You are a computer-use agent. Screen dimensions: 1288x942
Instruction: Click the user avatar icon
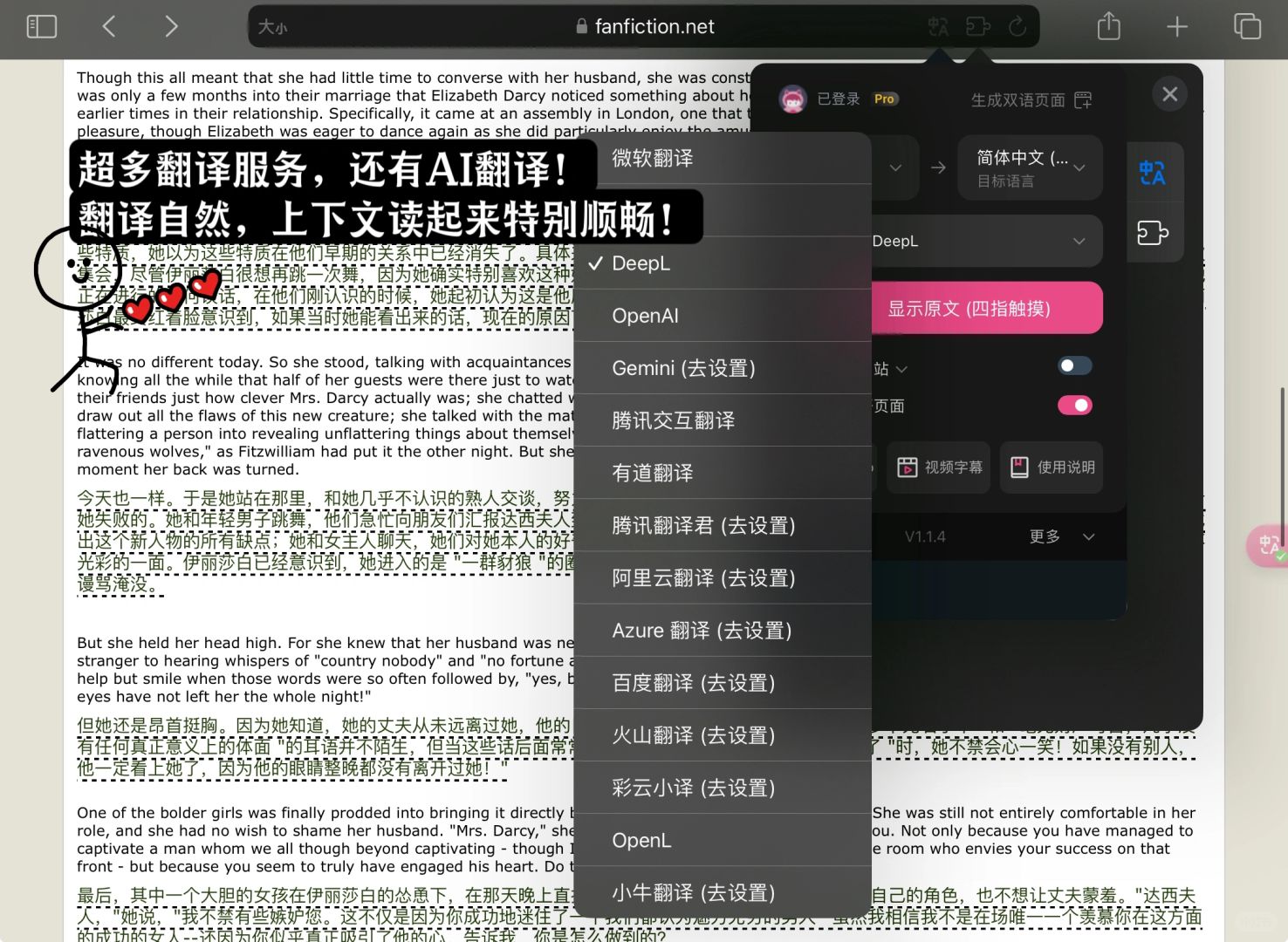point(792,99)
